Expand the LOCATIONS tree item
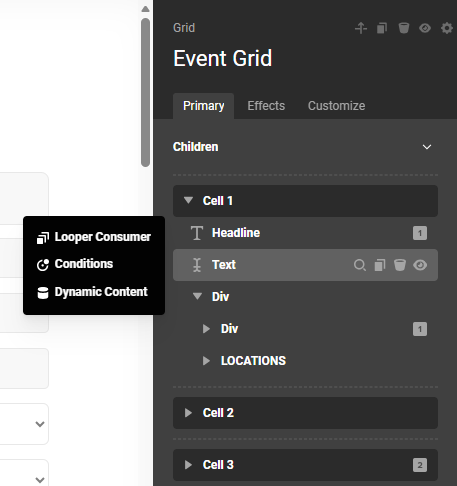 pos(206,361)
